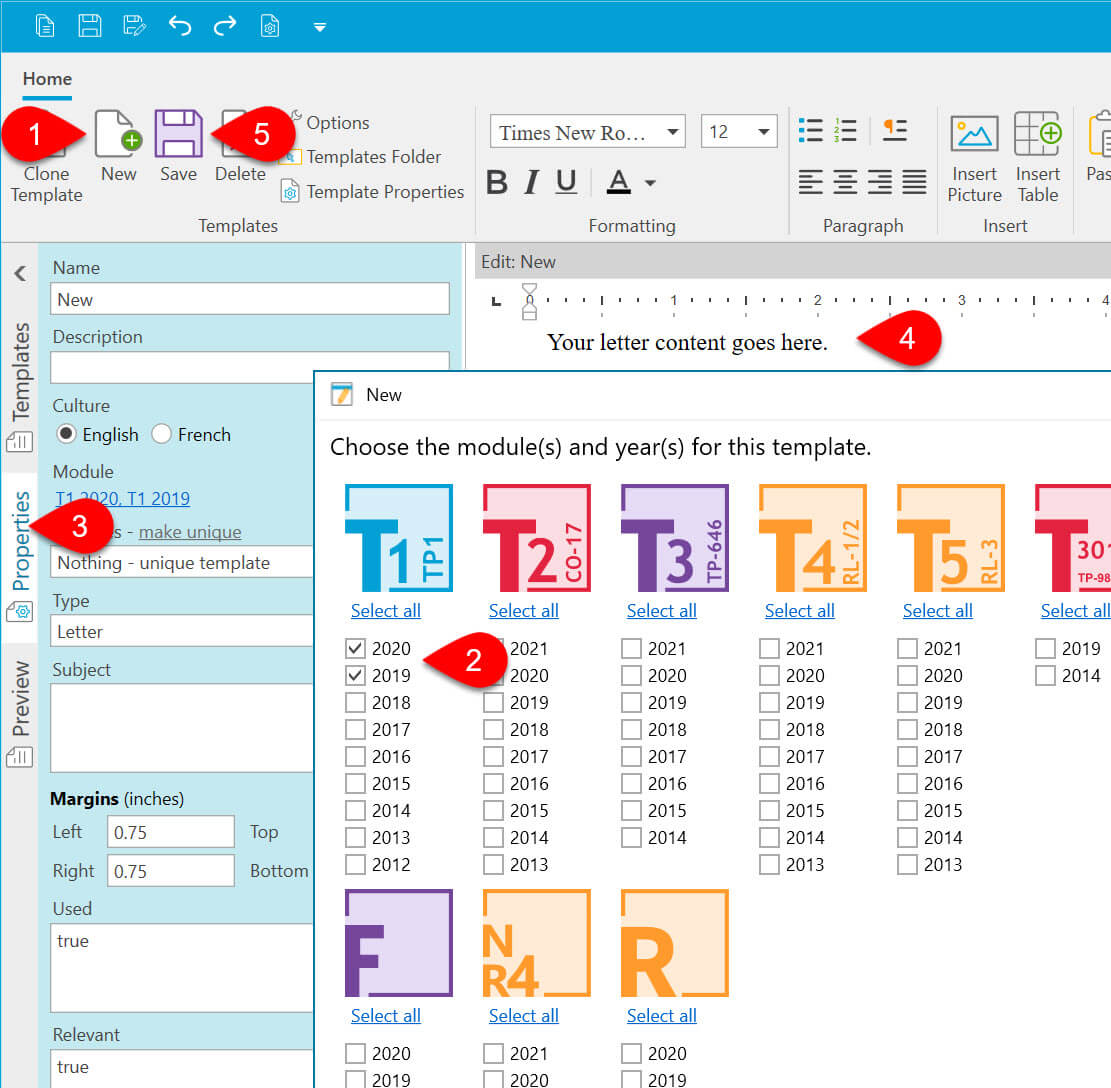Image resolution: width=1111 pixels, height=1088 pixels.
Task: Create a New template from the ribbon
Action: pyautogui.click(x=118, y=146)
